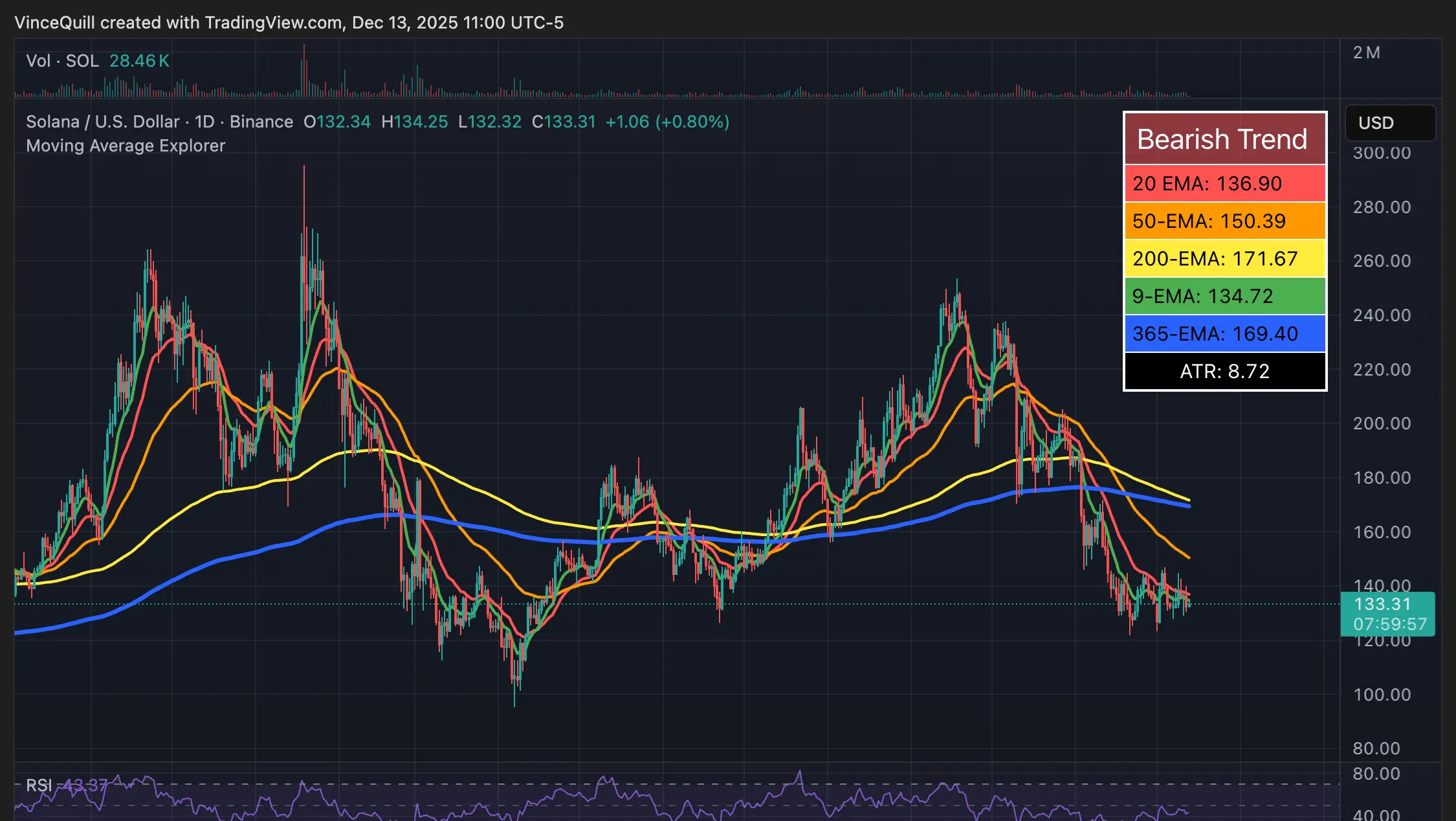Screen dimensions: 1456x821
Task: Click the black ATR: 8.72 cell
Action: pos(1224,371)
